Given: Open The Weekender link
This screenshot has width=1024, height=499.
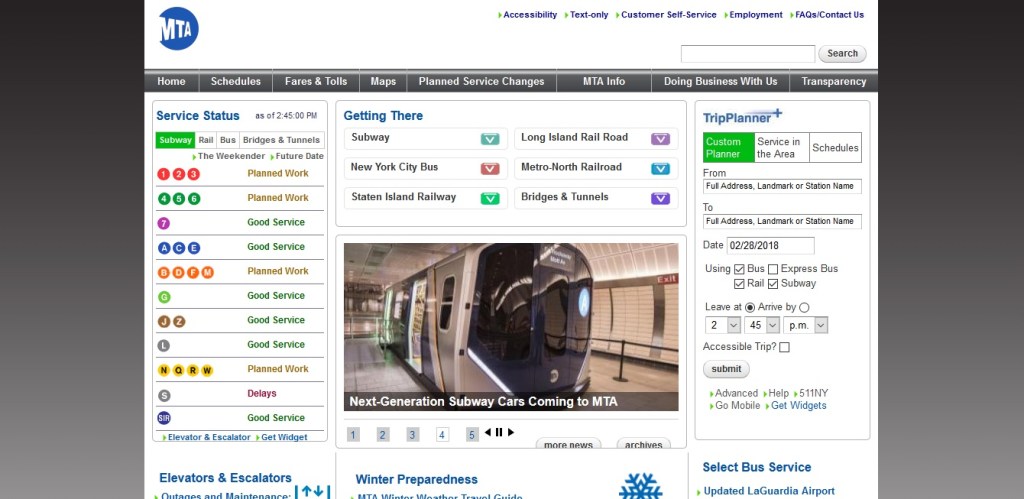Looking at the screenshot, I should click(x=229, y=157).
